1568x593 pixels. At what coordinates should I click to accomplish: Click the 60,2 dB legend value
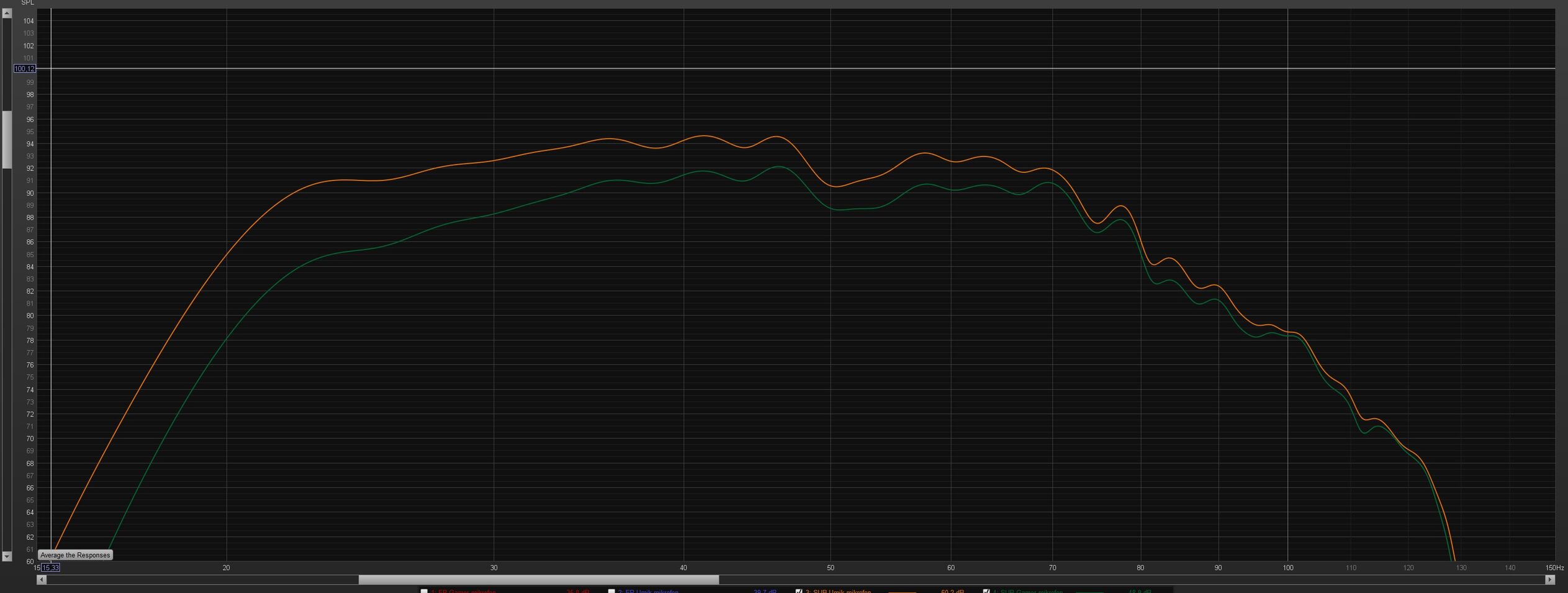coord(952,591)
